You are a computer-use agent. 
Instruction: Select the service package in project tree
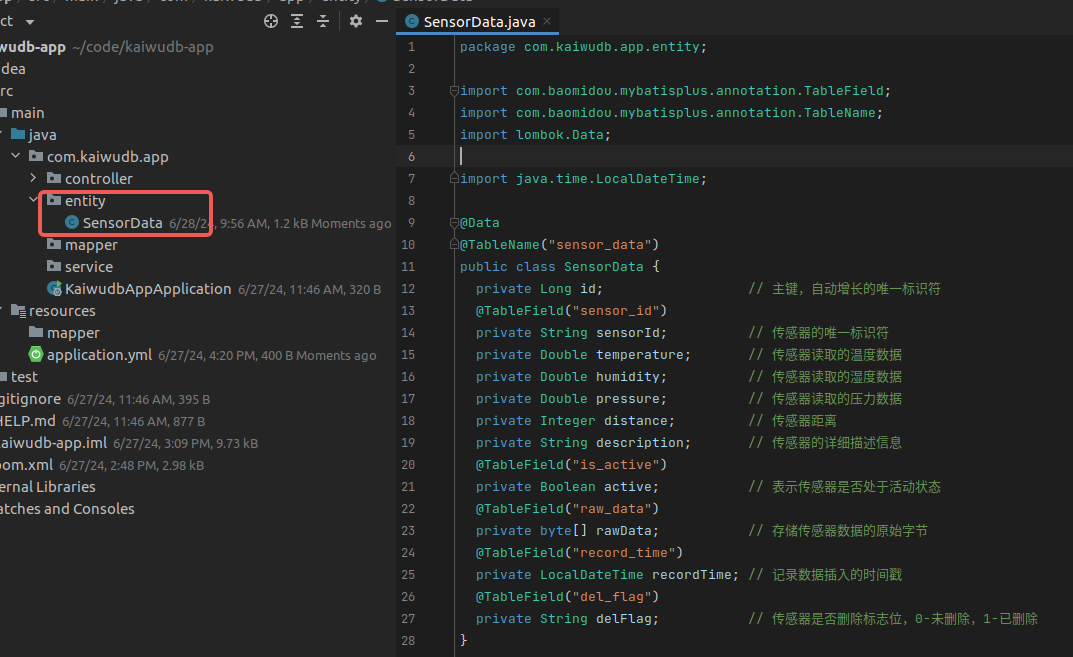(89, 267)
